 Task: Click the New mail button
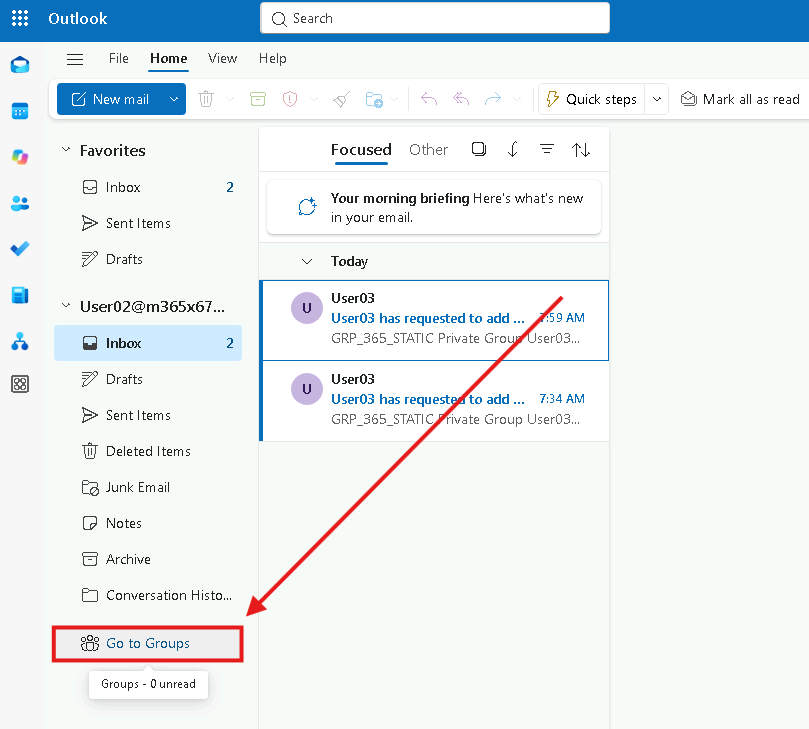click(x=111, y=99)
